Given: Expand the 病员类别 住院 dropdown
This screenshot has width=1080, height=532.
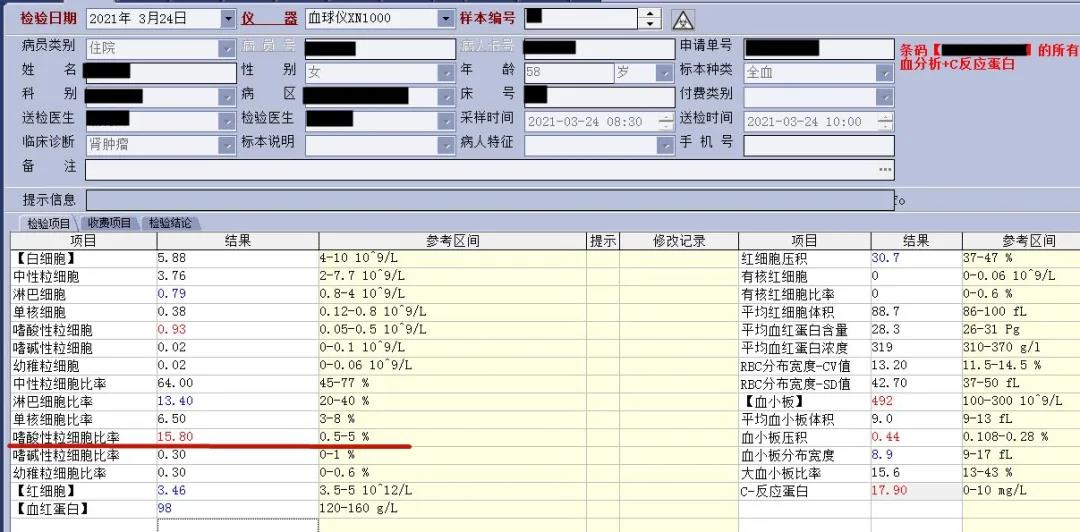Looking at the screenshot, I should pos(227,49).
